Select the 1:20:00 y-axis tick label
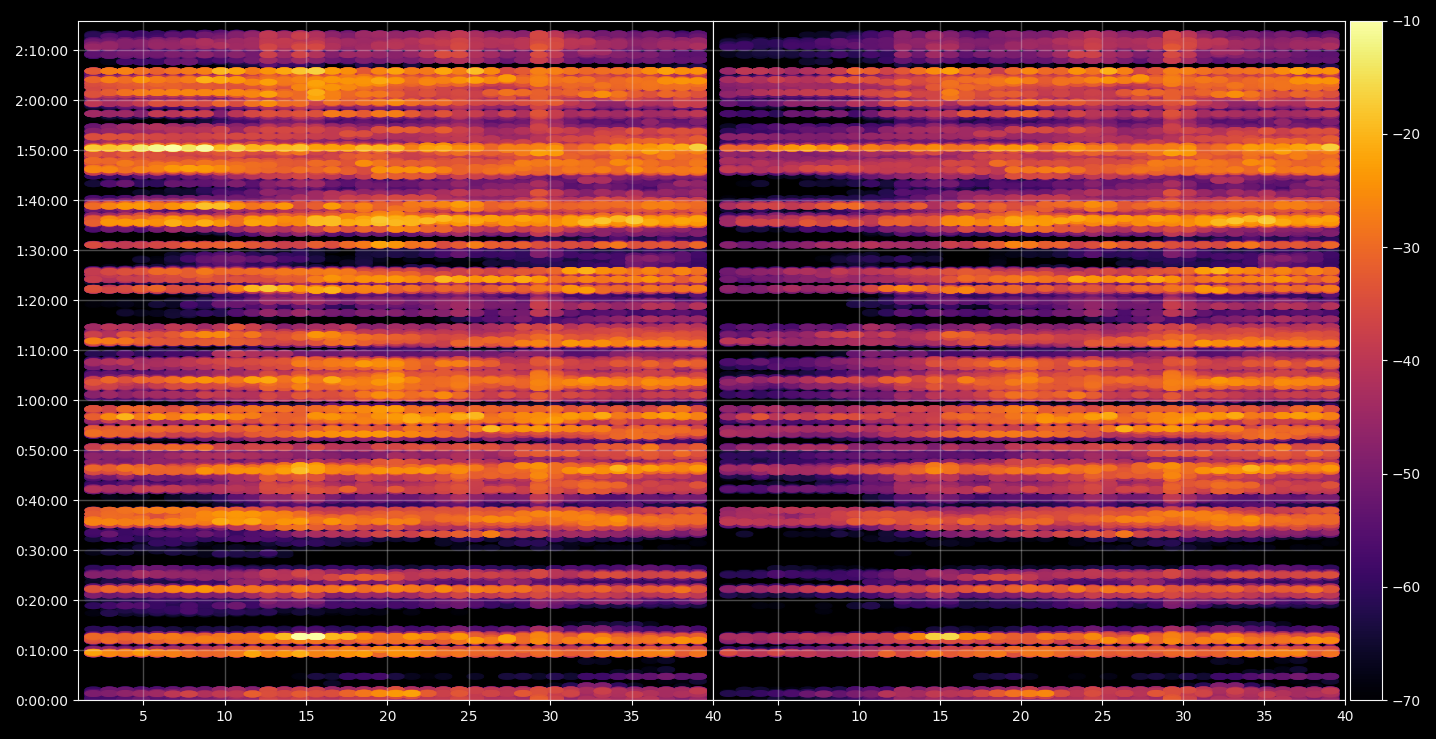 click(42, 300)
